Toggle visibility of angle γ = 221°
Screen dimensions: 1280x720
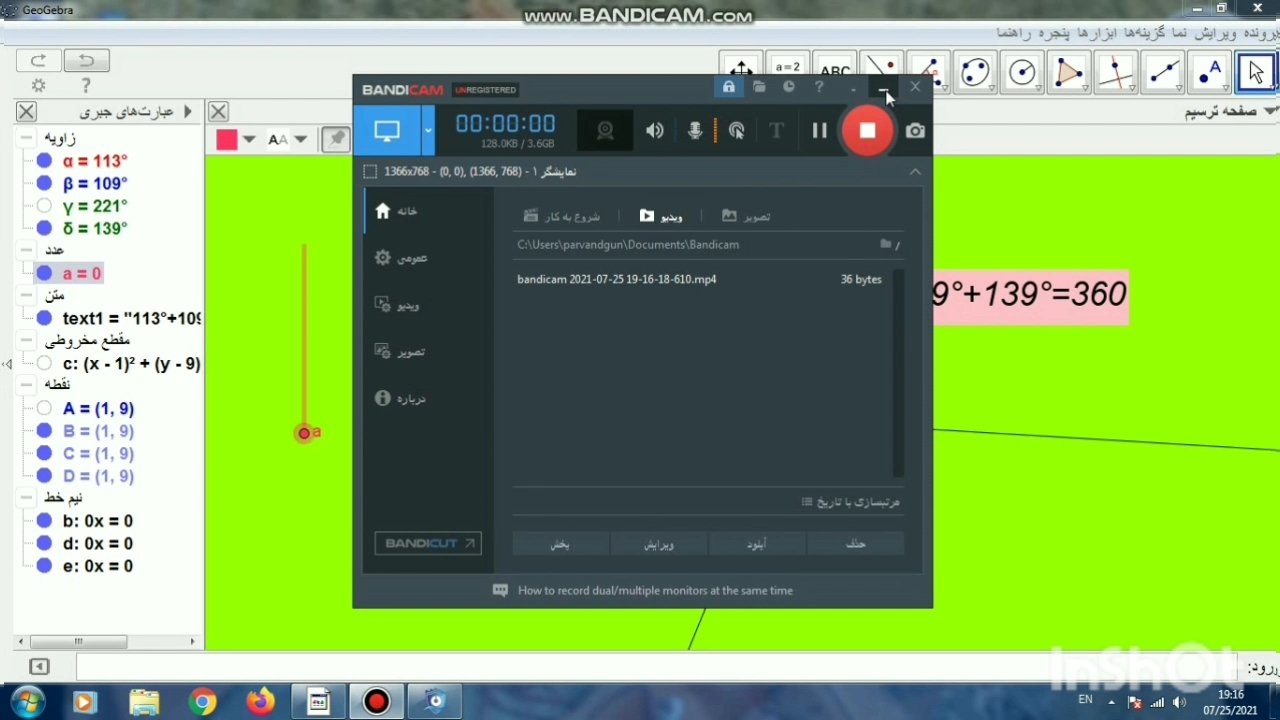click(44, 206)
